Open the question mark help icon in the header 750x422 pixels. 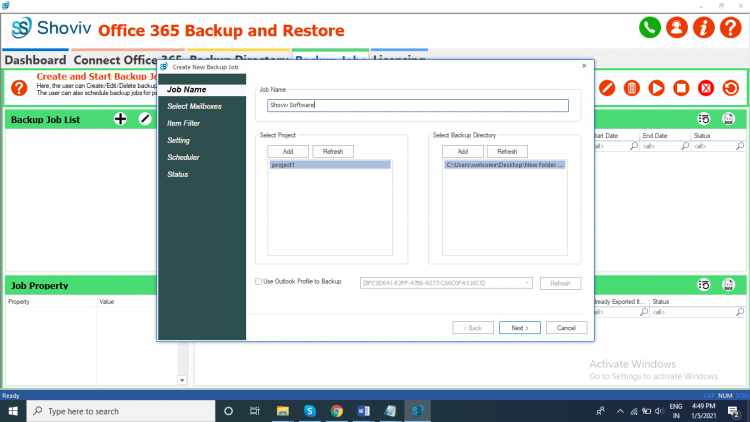(730, 28)
